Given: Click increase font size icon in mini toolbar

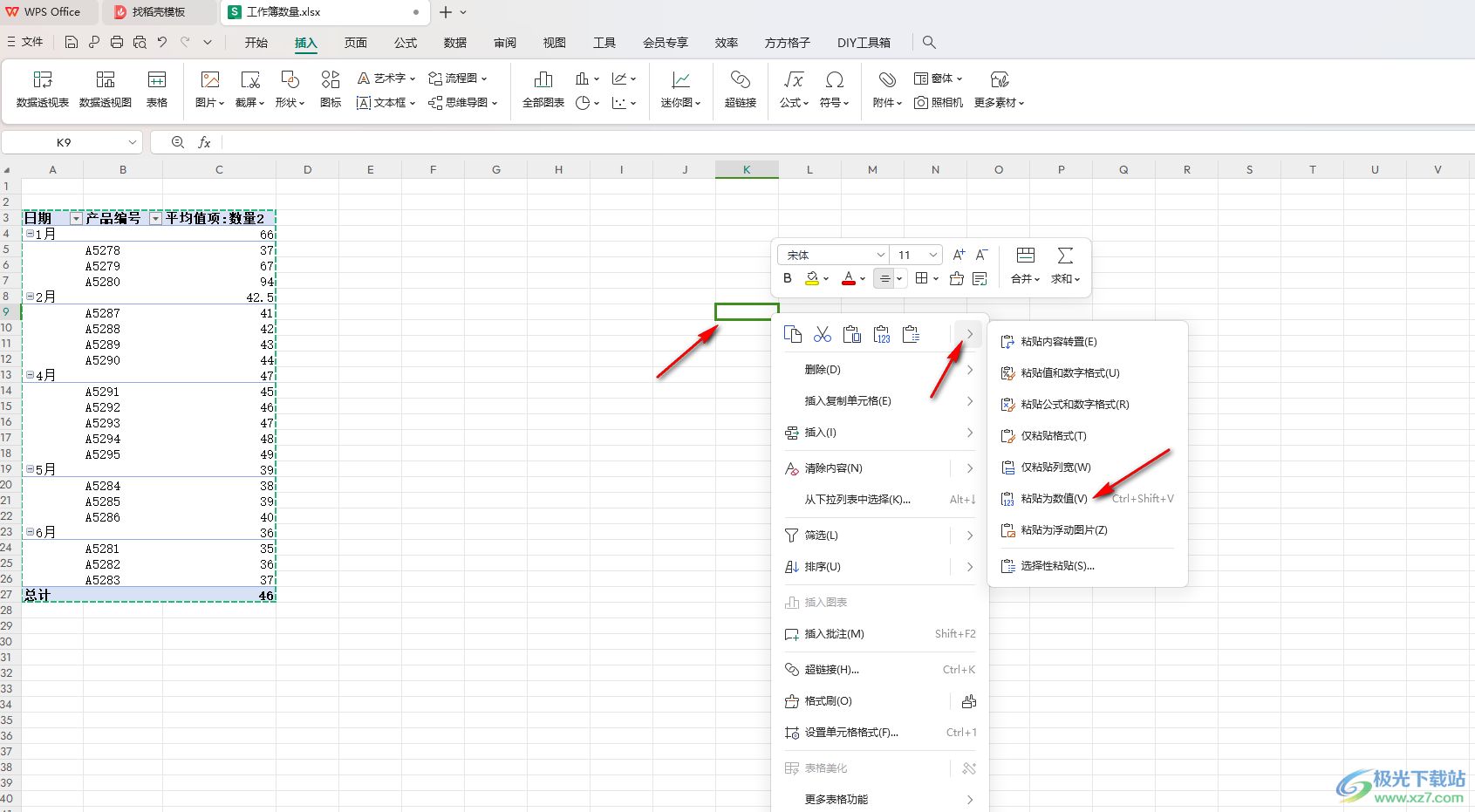Looking at the screenshot, I should tap(959, 255).
